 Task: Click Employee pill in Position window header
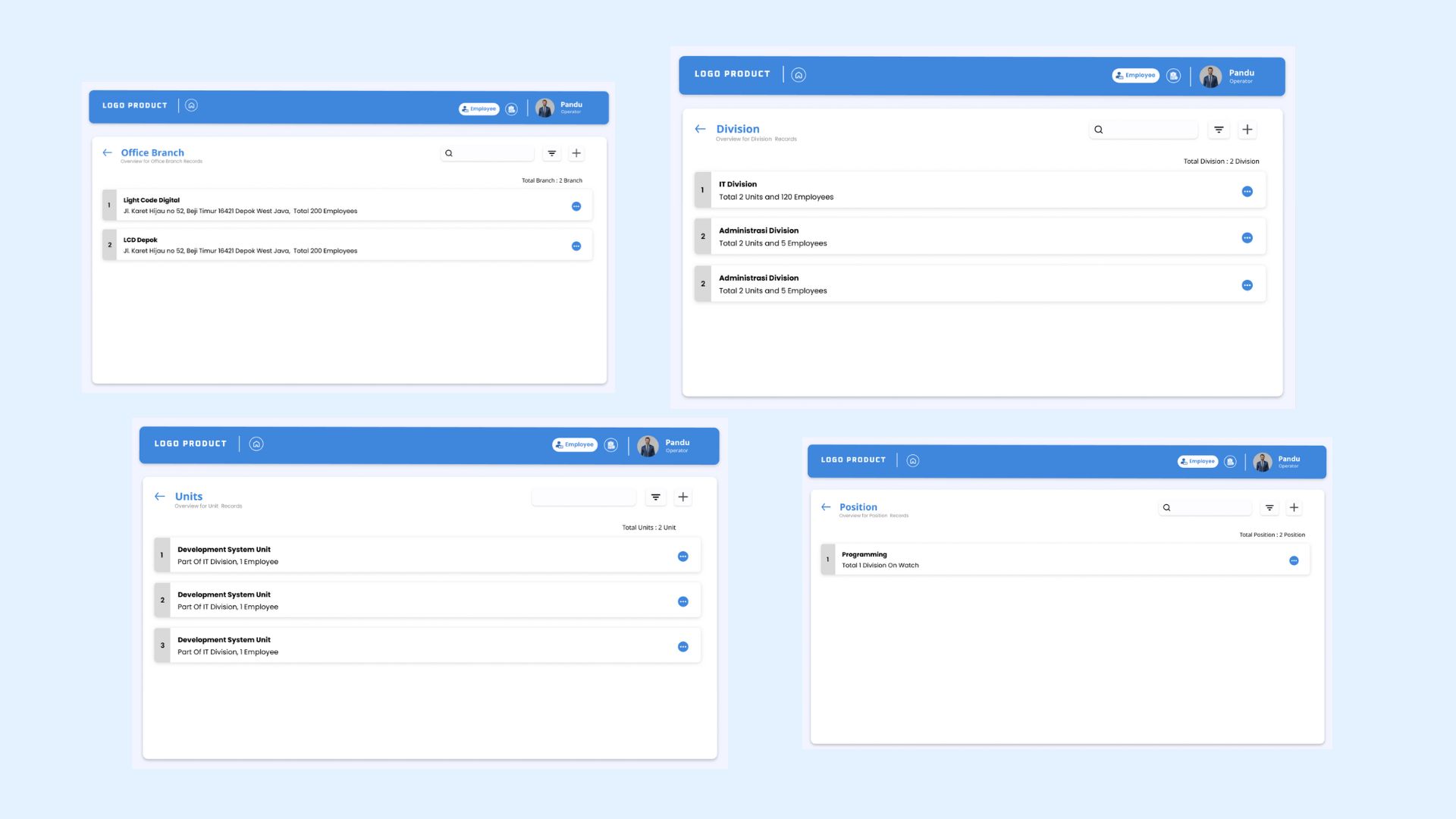(1198, 461)
